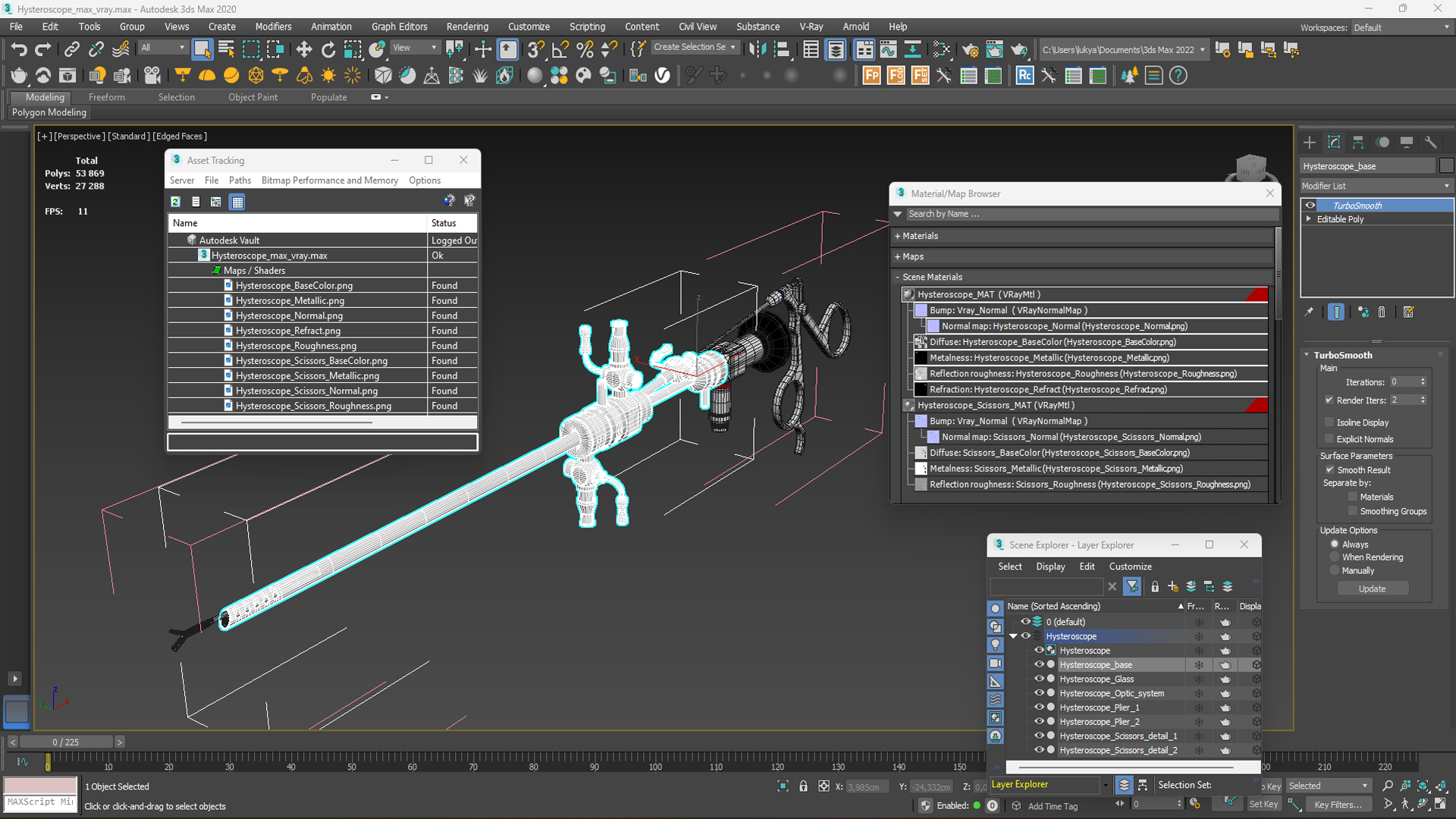Select Hysteroscope_Normal.png row in Asset Tracking
1456x819 pixels.
pyautogui.click(x=322, y=315)
